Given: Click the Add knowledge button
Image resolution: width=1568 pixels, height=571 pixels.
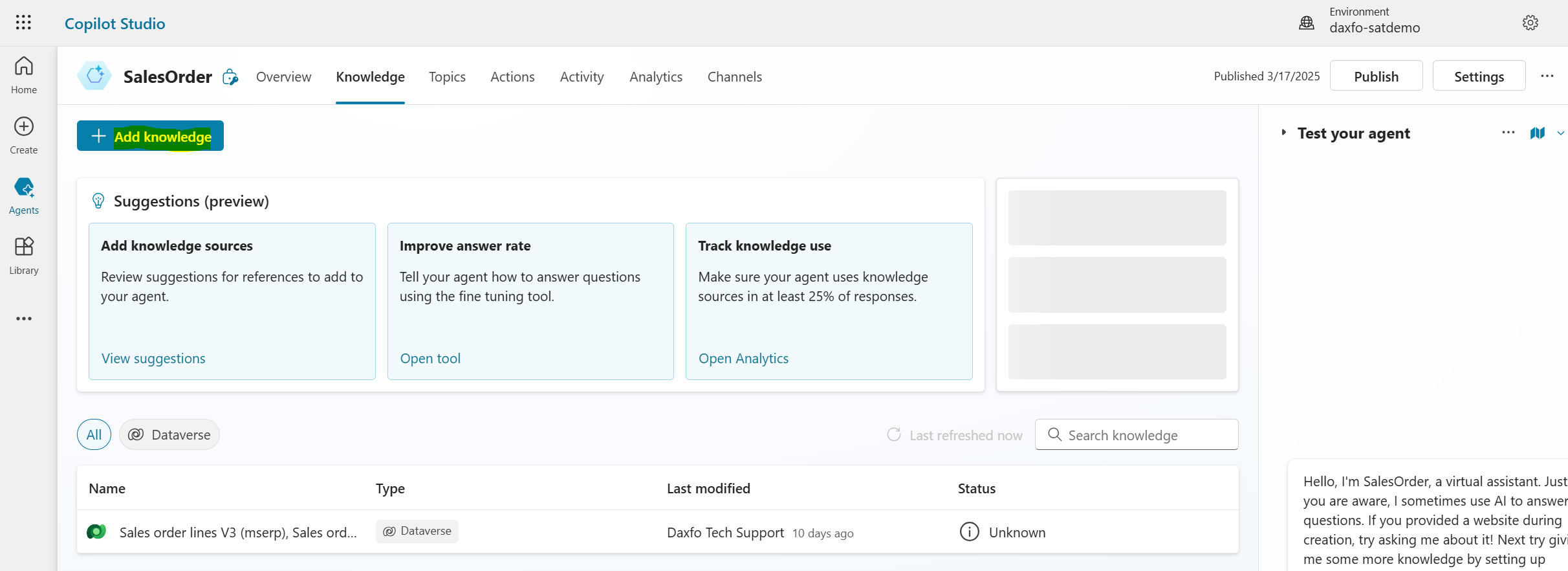Looking at the screenshot, I should pos(150,136).
